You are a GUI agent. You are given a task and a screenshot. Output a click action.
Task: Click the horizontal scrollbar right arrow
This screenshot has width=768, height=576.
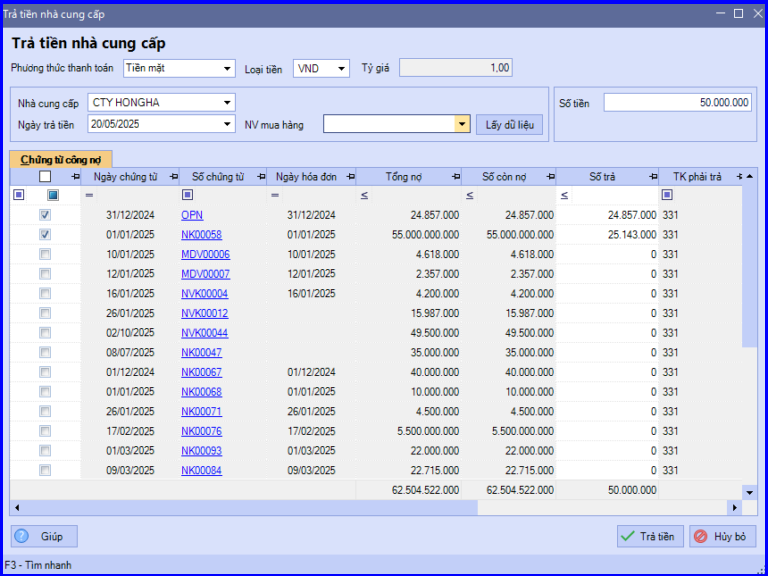(735, 507)
